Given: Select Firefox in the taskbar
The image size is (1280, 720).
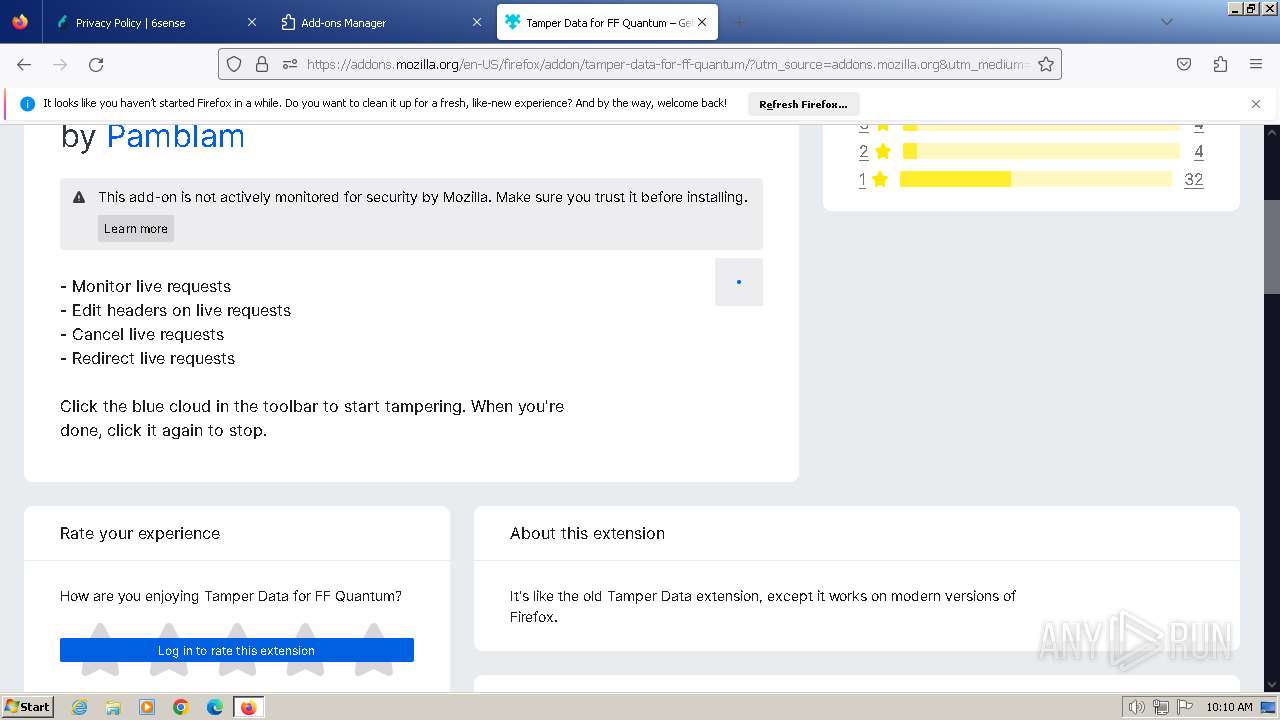Looking at the screenshot, I should coord(248,707).
